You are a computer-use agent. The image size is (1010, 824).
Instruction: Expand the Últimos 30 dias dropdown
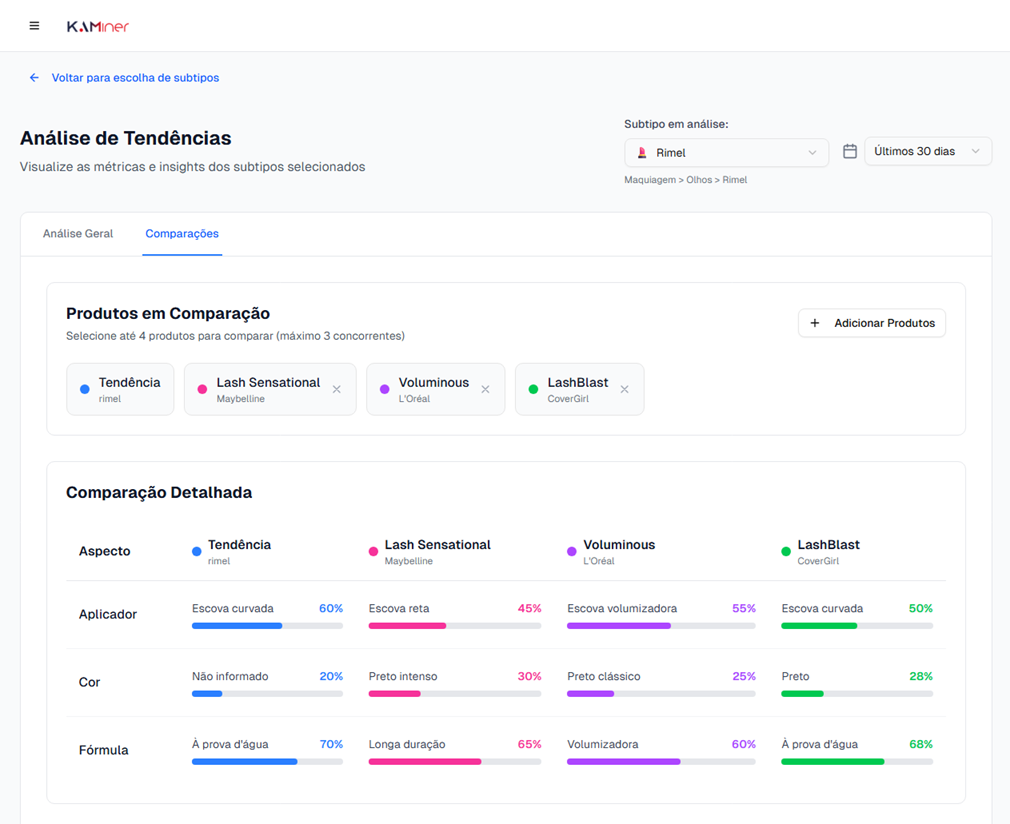coord(927,152)
